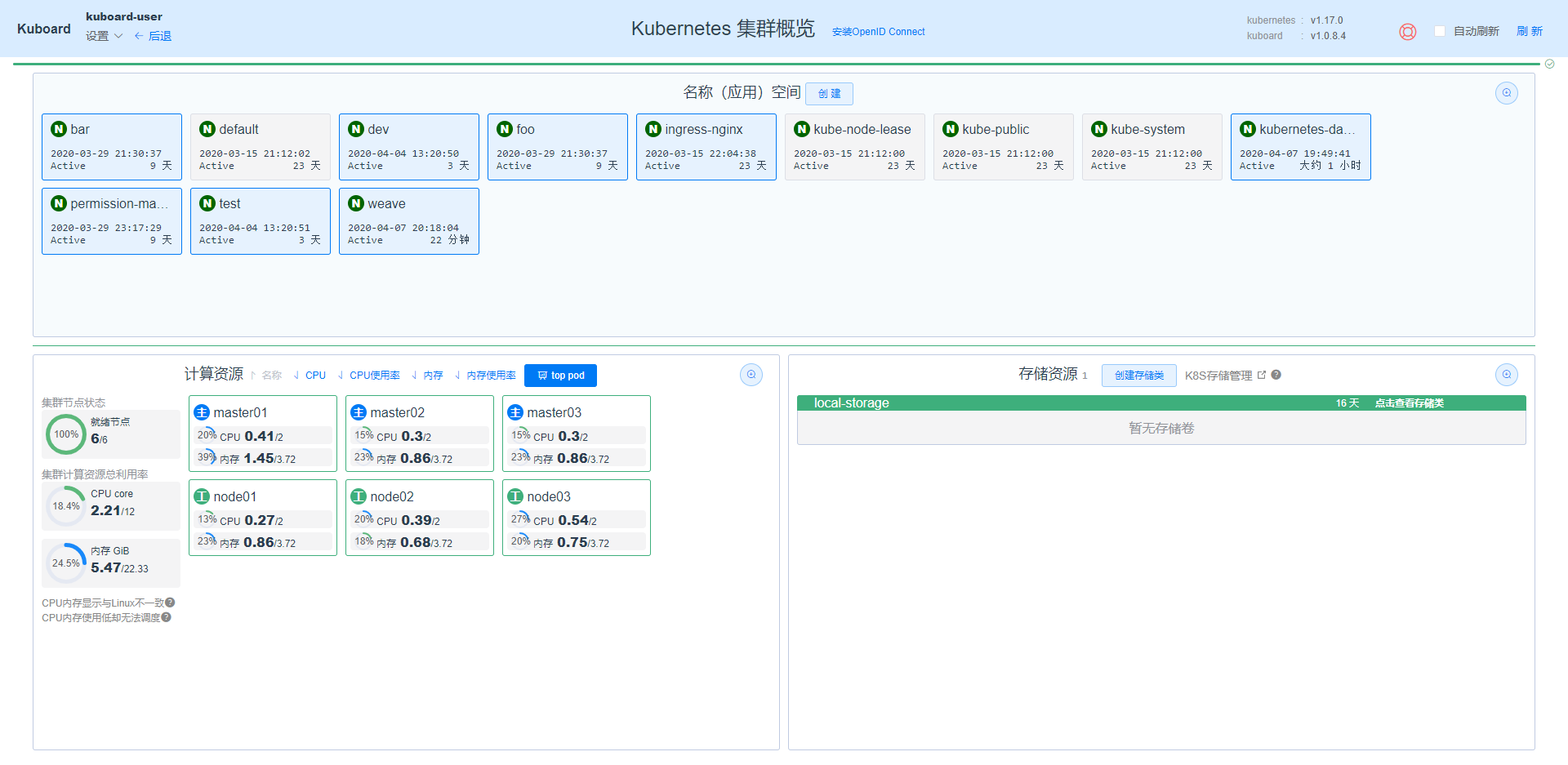Sort nodes by 内存

point(427,376)
